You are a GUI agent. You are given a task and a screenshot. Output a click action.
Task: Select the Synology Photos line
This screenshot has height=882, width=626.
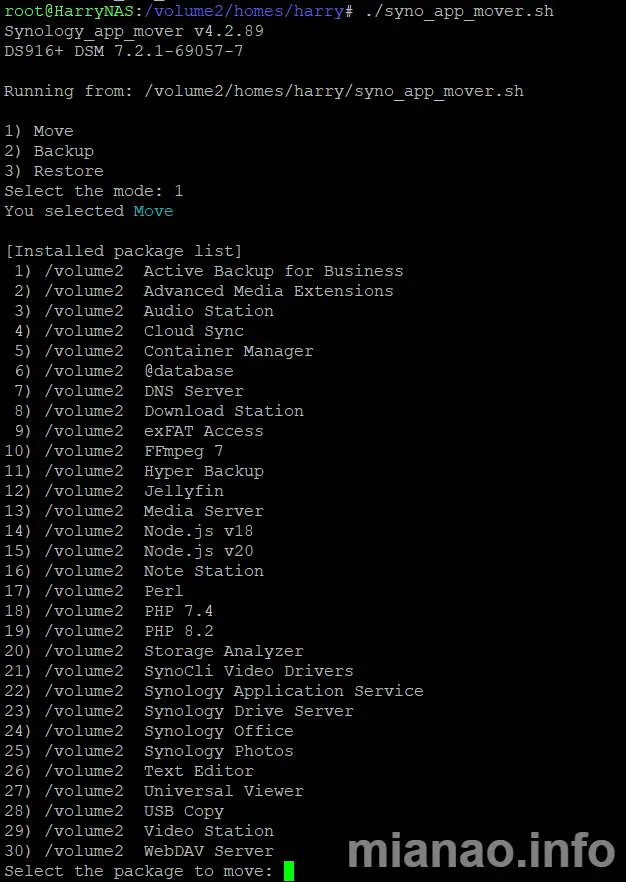pos(218,751)
